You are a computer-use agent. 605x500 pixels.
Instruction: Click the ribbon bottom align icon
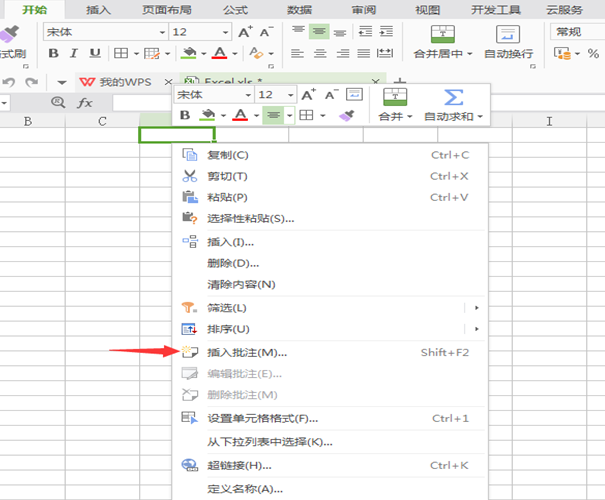point(340,32)
